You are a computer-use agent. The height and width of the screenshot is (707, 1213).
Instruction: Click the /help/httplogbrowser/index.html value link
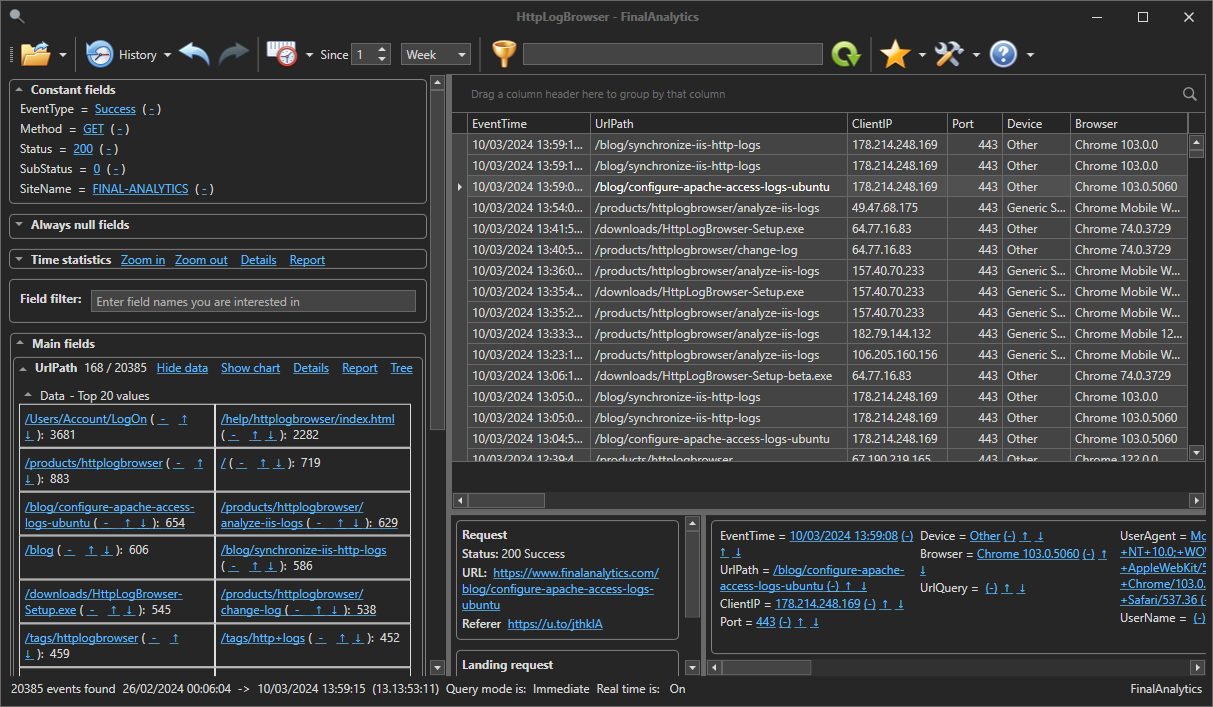tap(308, 419)
